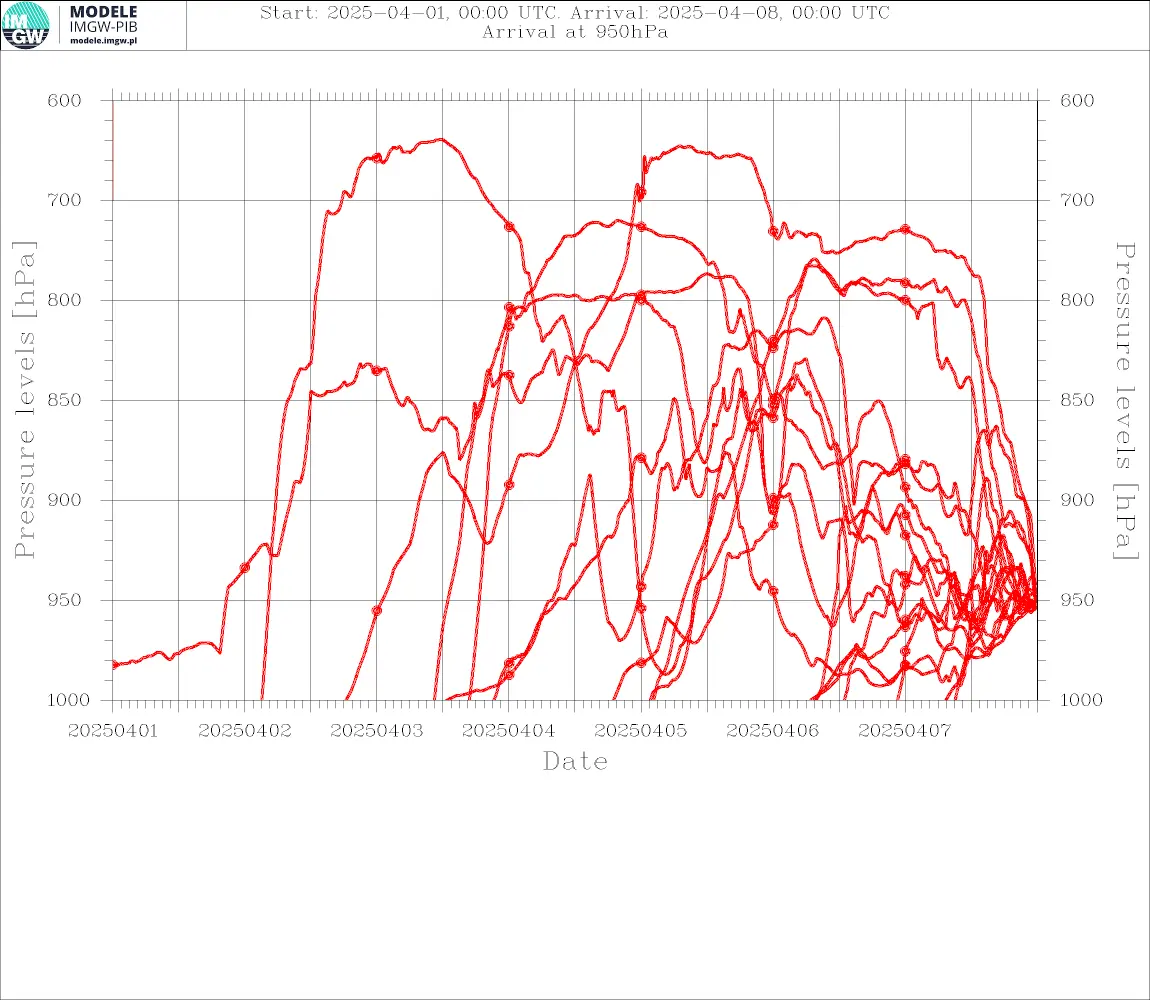Click the trajectory marker near 725 hPa on 20250404
This screenshot has height=1000, width=1150.
point(510,227)
